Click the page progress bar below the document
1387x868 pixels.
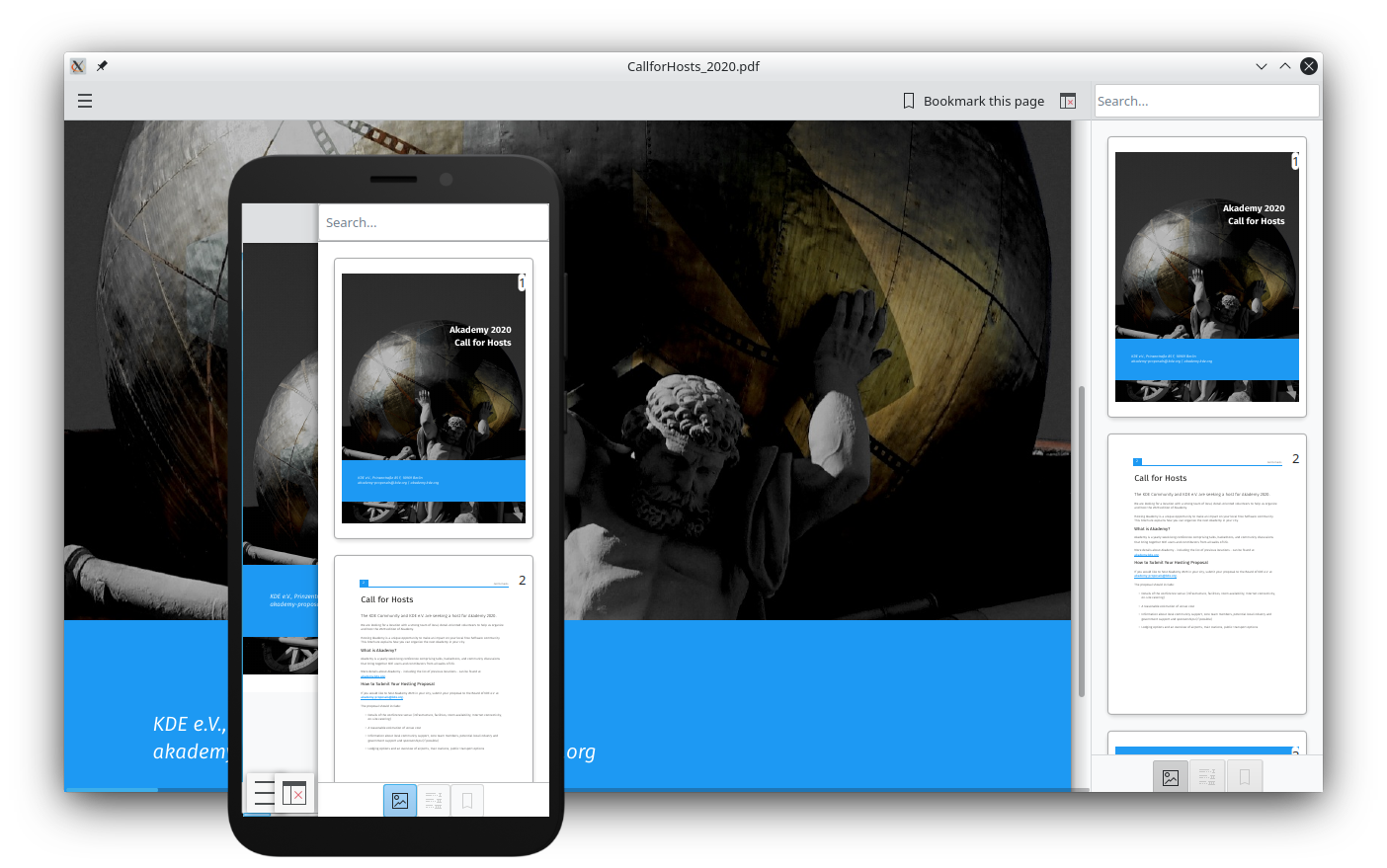(567, 789)
